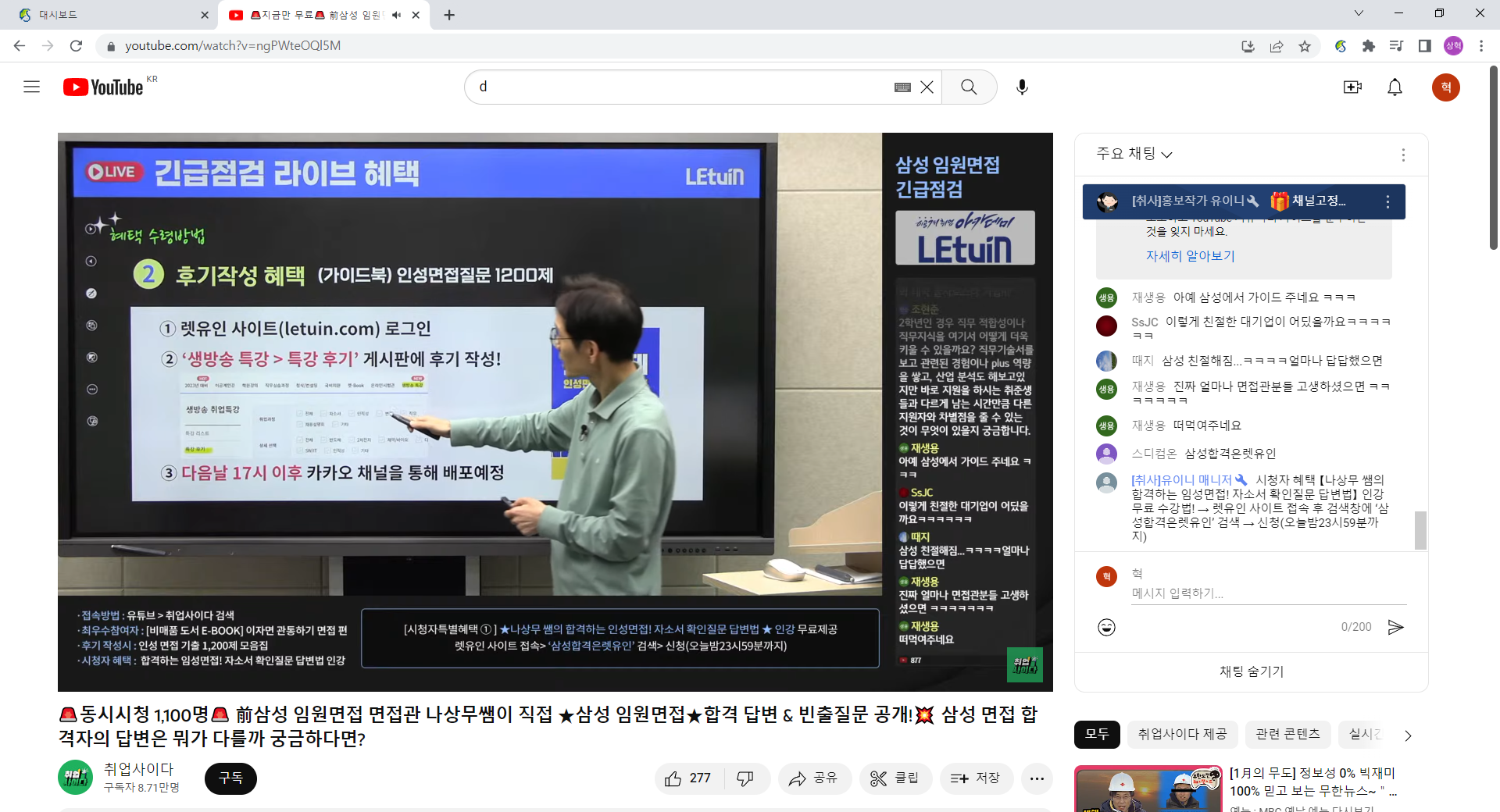
Task: Open the 취업사이다 channel avatar
Action: point(75,778)
